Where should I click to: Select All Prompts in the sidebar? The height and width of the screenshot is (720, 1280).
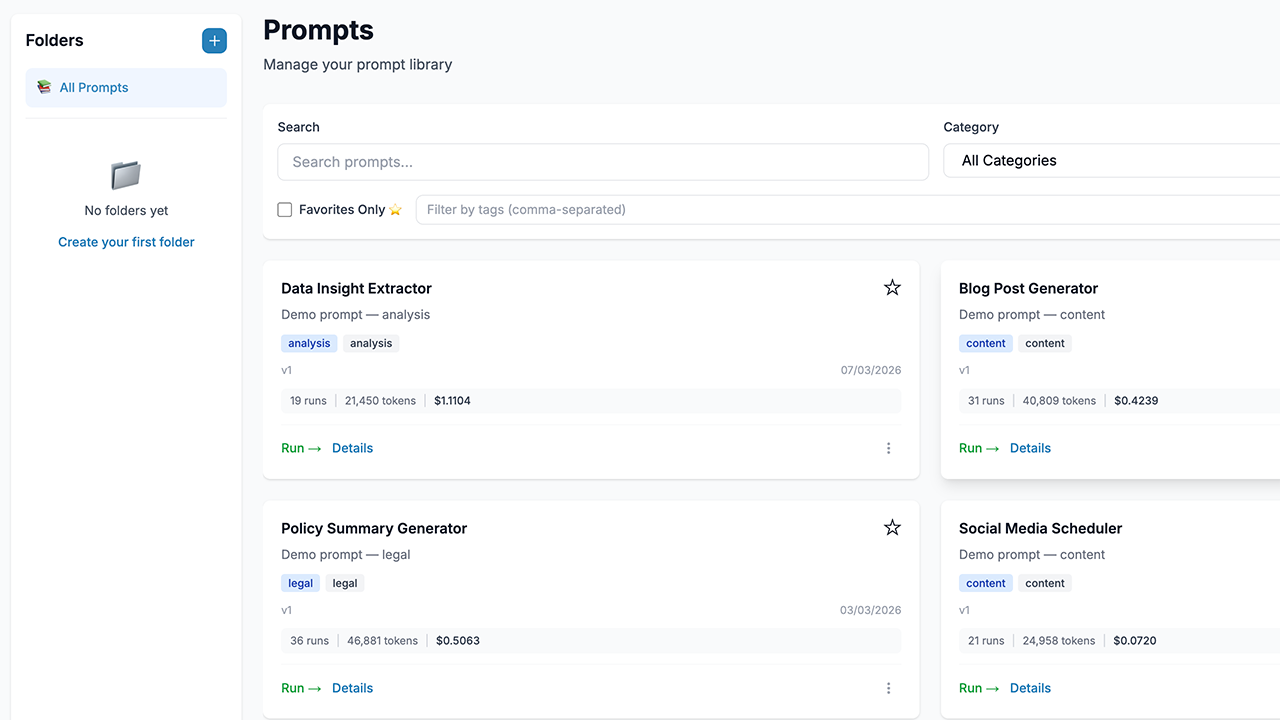coord(126,88)
